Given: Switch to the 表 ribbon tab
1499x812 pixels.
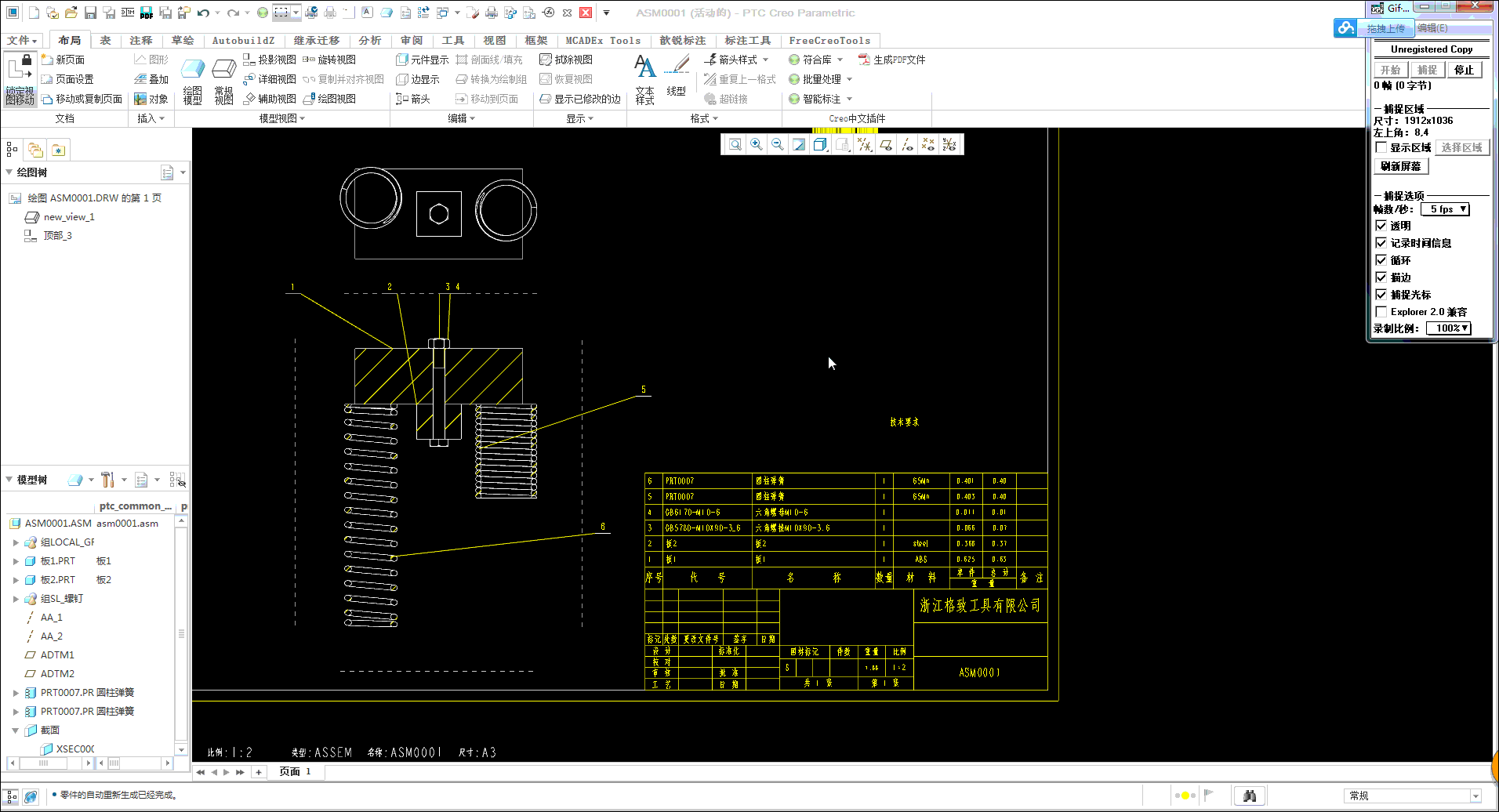Looking at the screenshot, I should 105,40.
